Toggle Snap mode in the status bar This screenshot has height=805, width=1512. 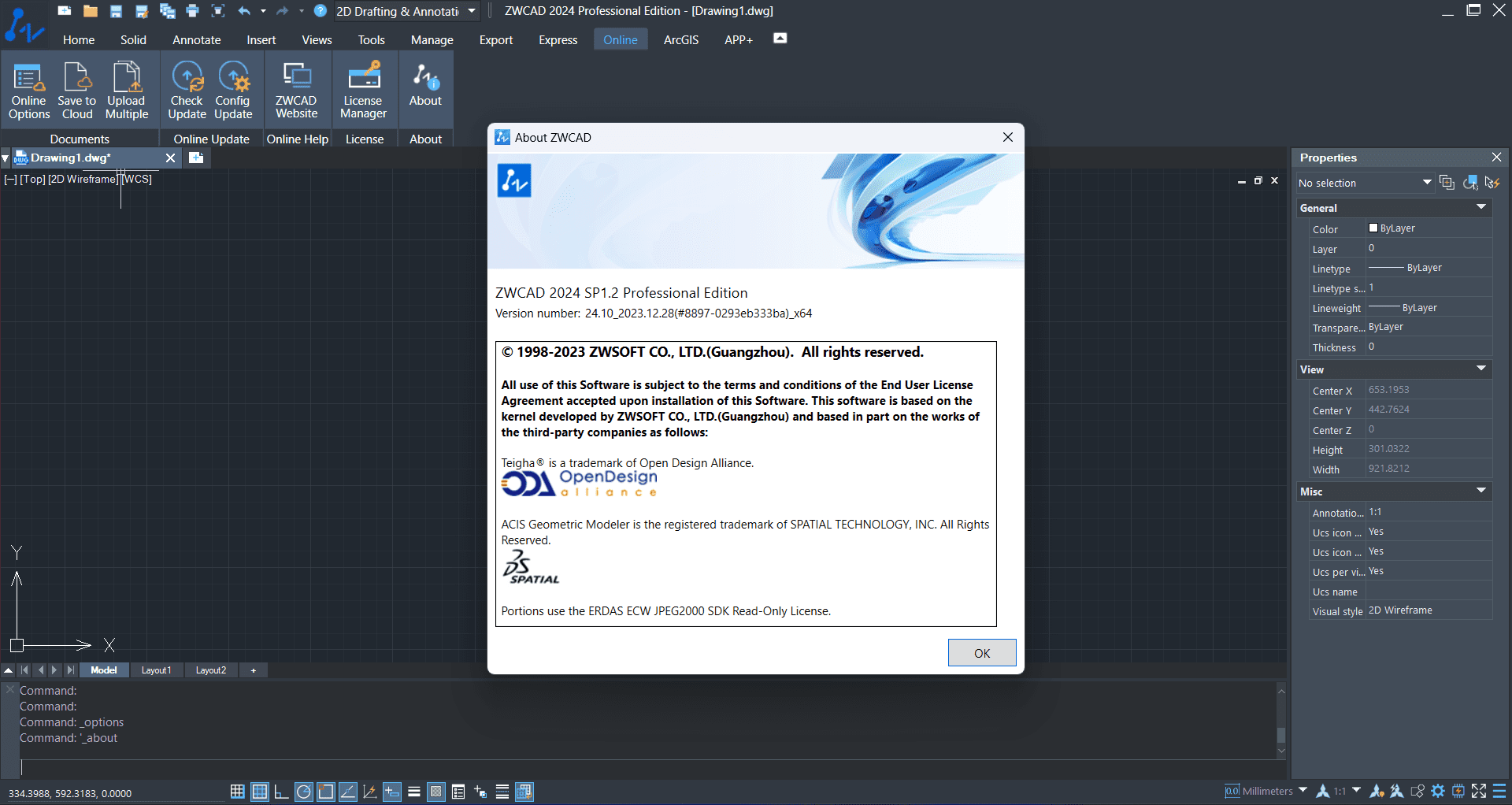(237, 792)
